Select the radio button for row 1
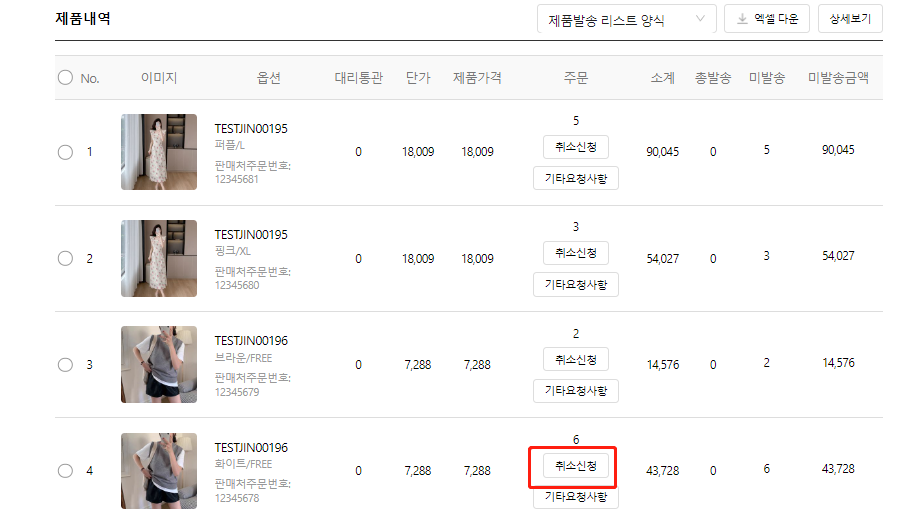 point(65,152)
